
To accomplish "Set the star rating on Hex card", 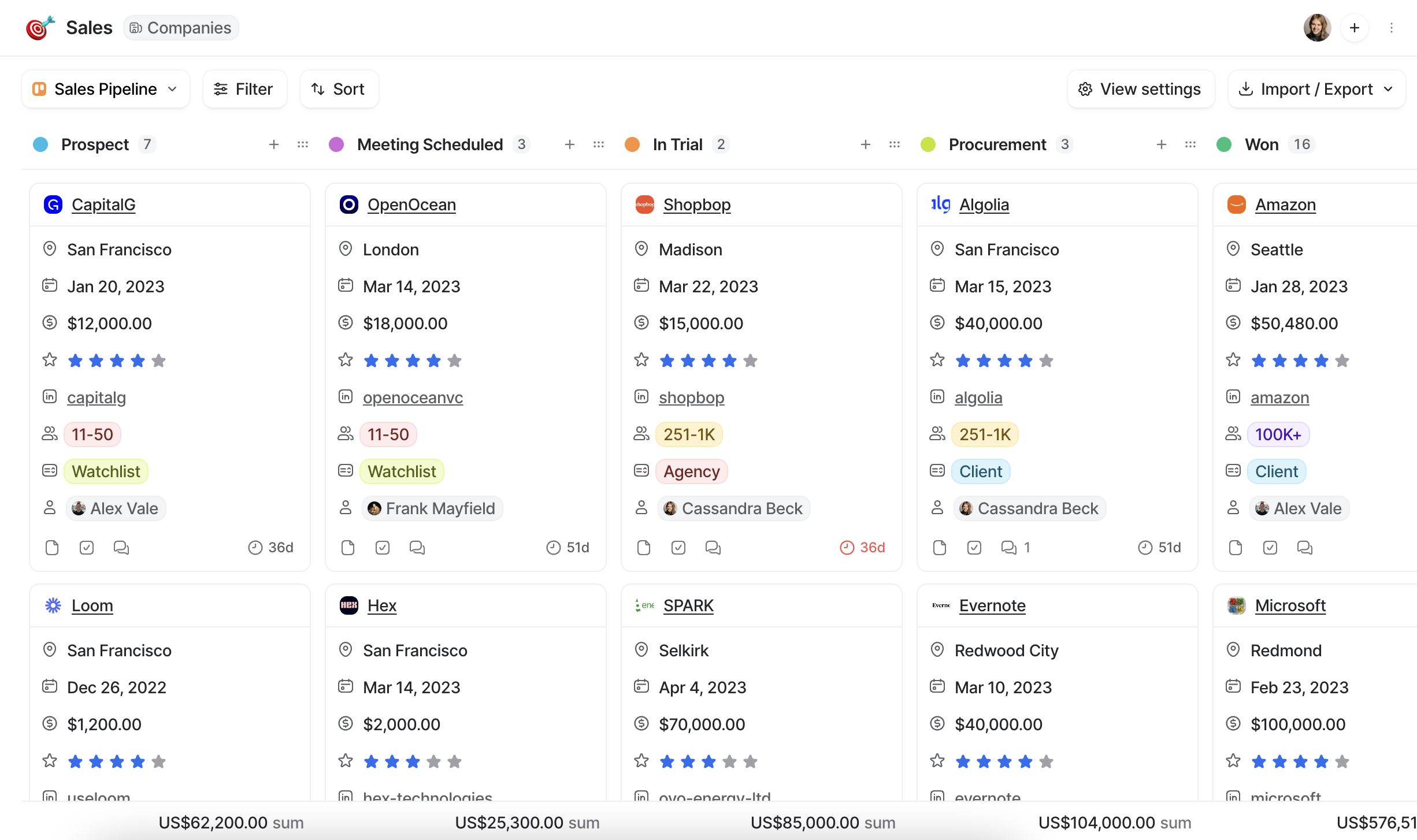I will [x=413, y=762].
